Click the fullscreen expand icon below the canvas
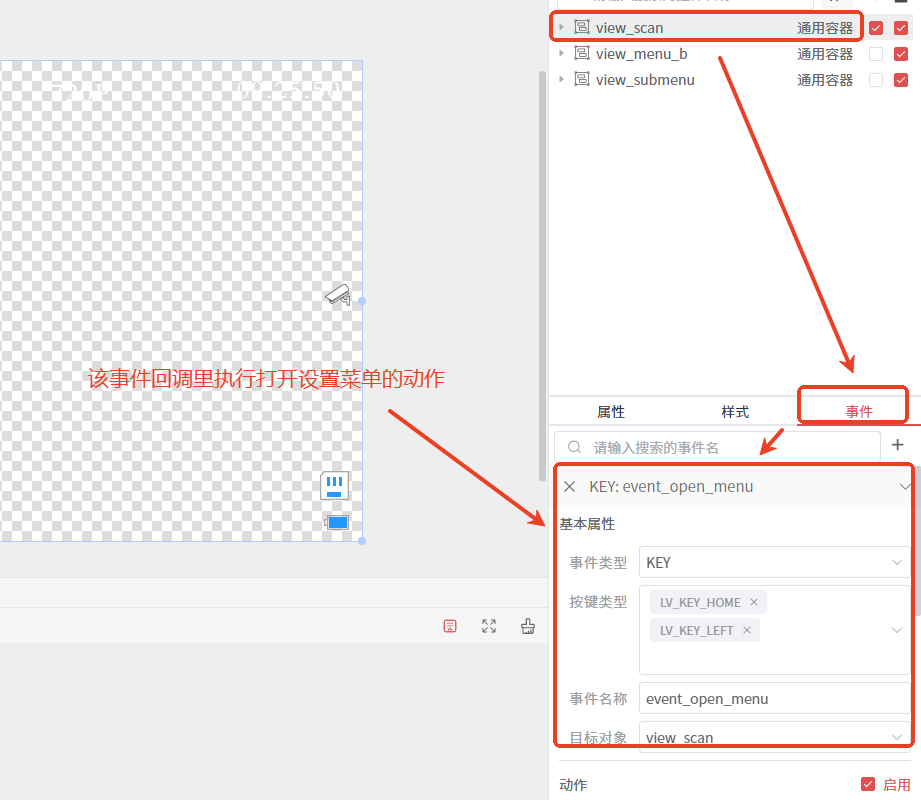 tap(489, 626)
